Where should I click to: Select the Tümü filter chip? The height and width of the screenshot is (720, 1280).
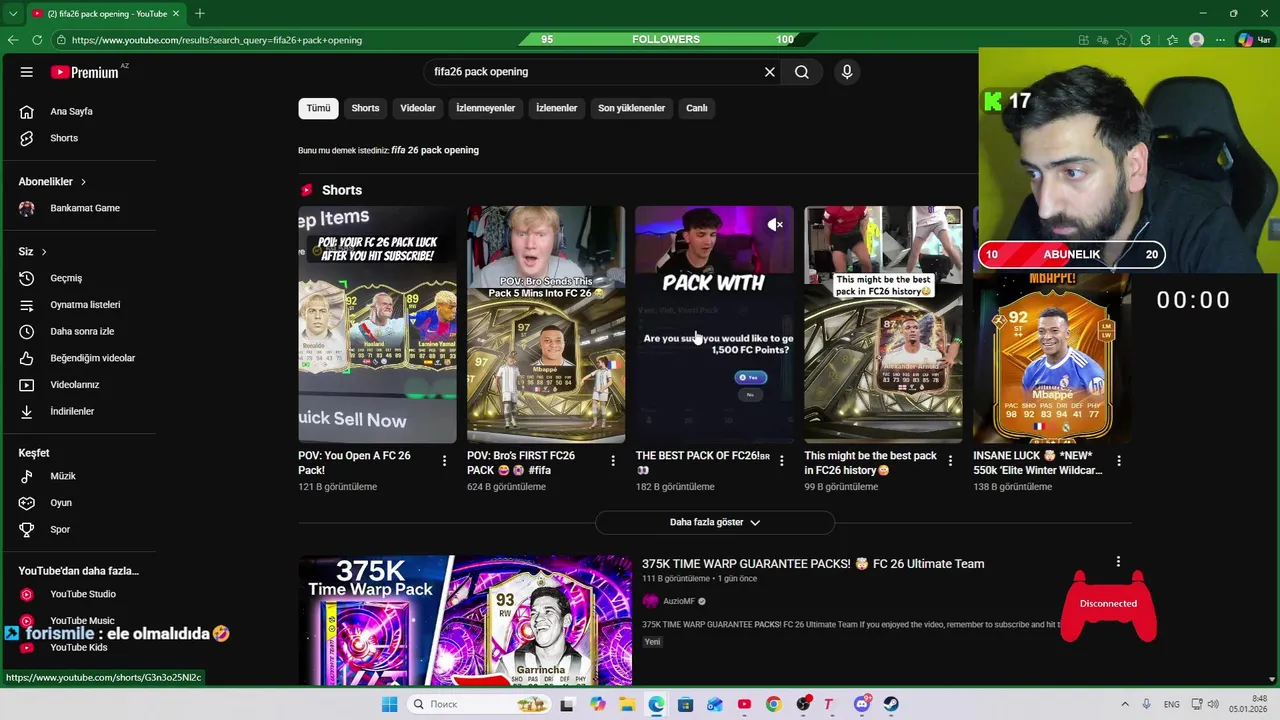[x=318, y=108]
